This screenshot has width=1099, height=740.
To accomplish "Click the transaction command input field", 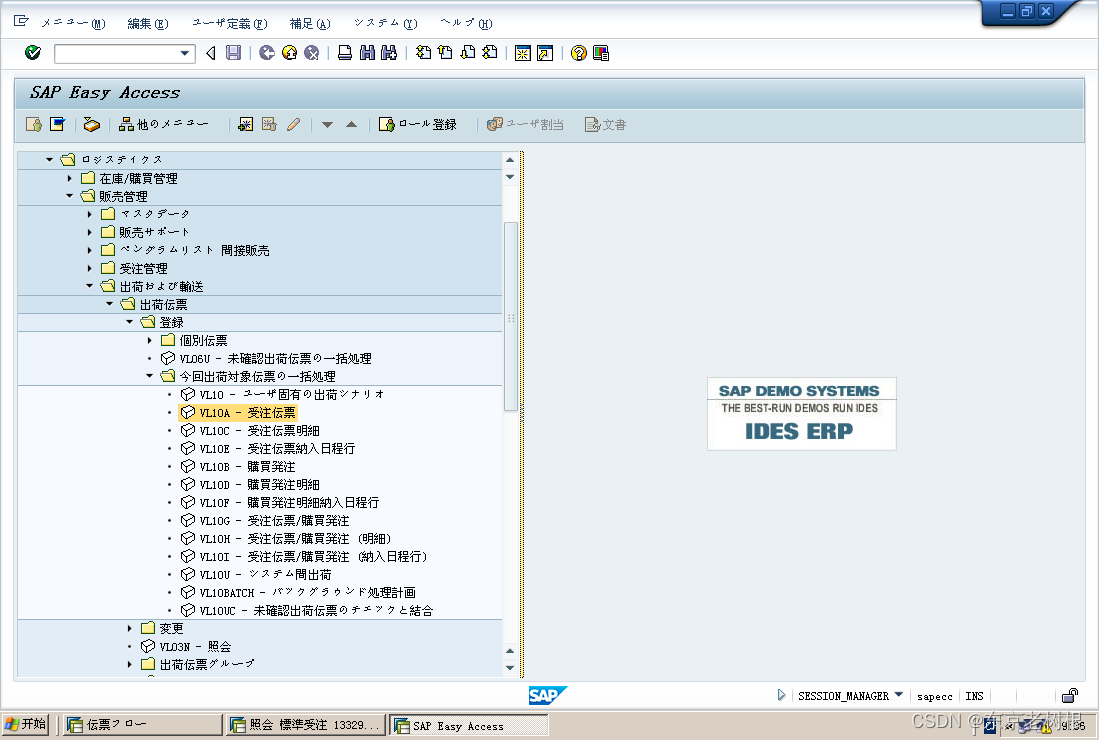I will pos(116,53).
